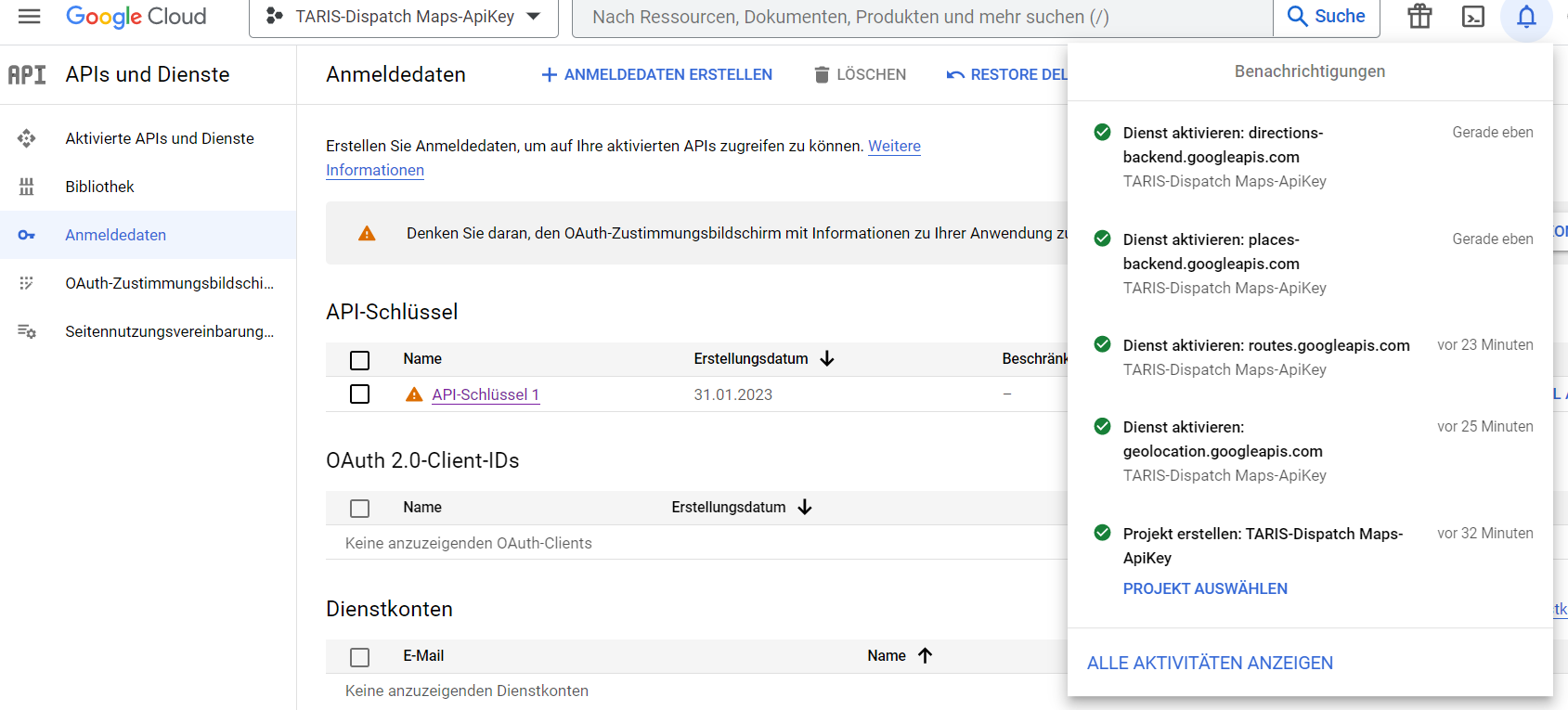
Task: Click ANMELDEDATEN ERSTELLEN button
Action: pyautogui.click(x=656, y=74)
